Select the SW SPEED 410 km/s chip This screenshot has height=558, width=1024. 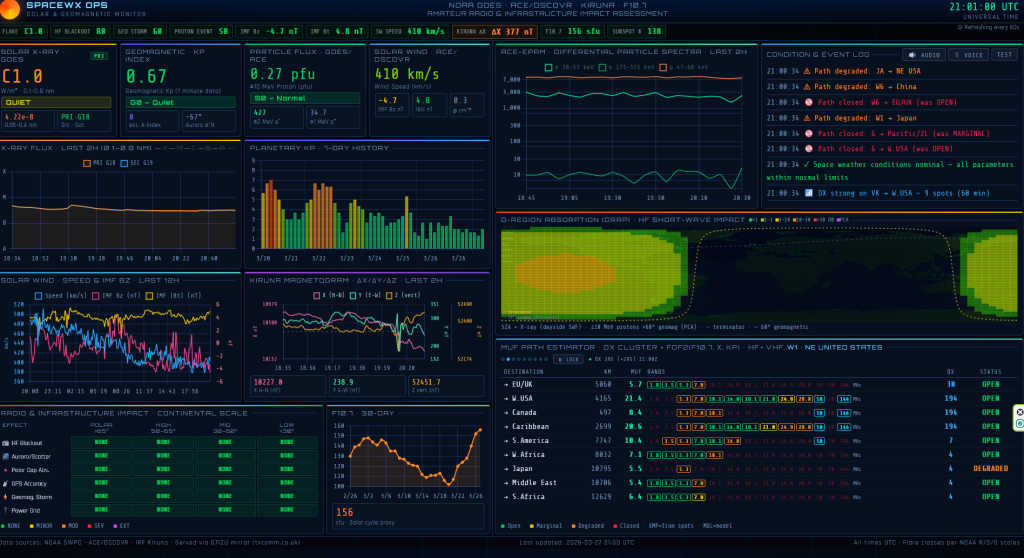[410, 32]
